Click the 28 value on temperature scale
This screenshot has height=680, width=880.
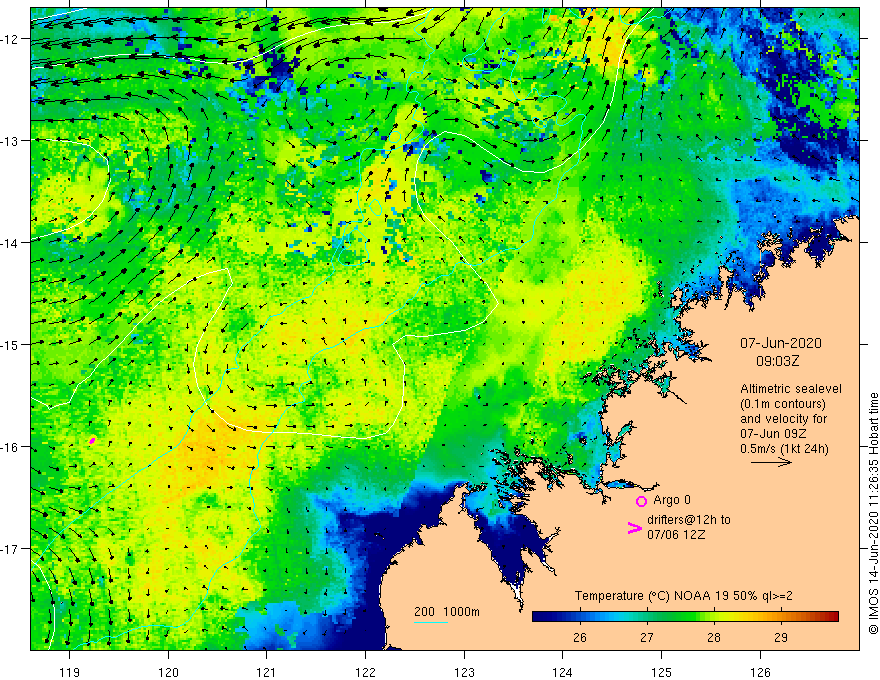[714, 637]
